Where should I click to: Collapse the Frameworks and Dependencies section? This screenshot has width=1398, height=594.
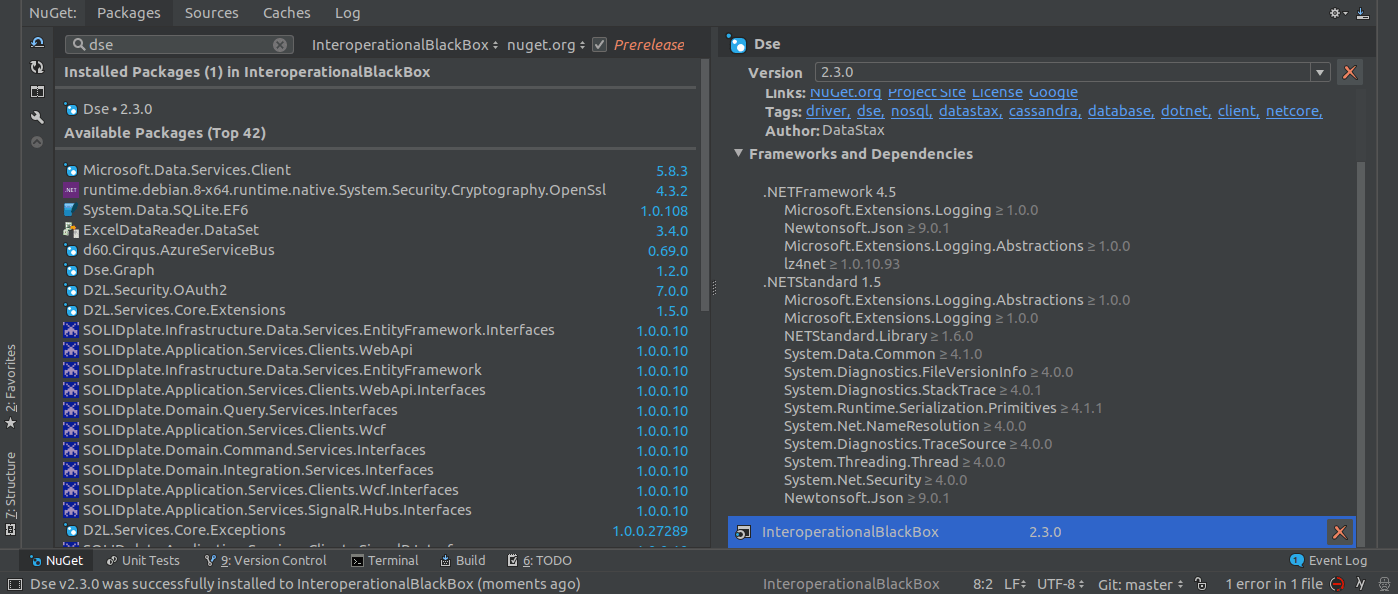click(x=737, y=154)
